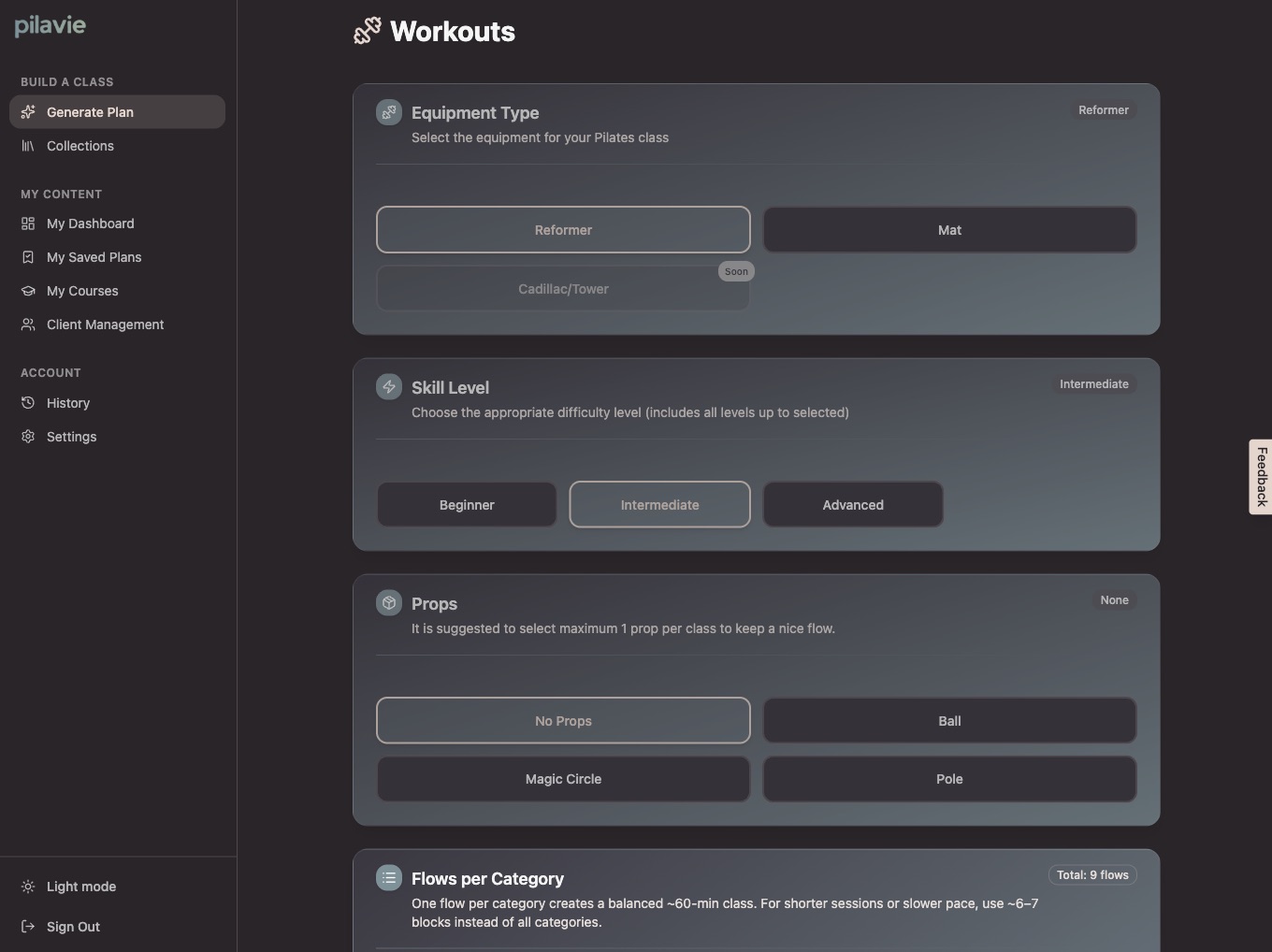
Task: Switch to Light mode
Action: [117, 887]
